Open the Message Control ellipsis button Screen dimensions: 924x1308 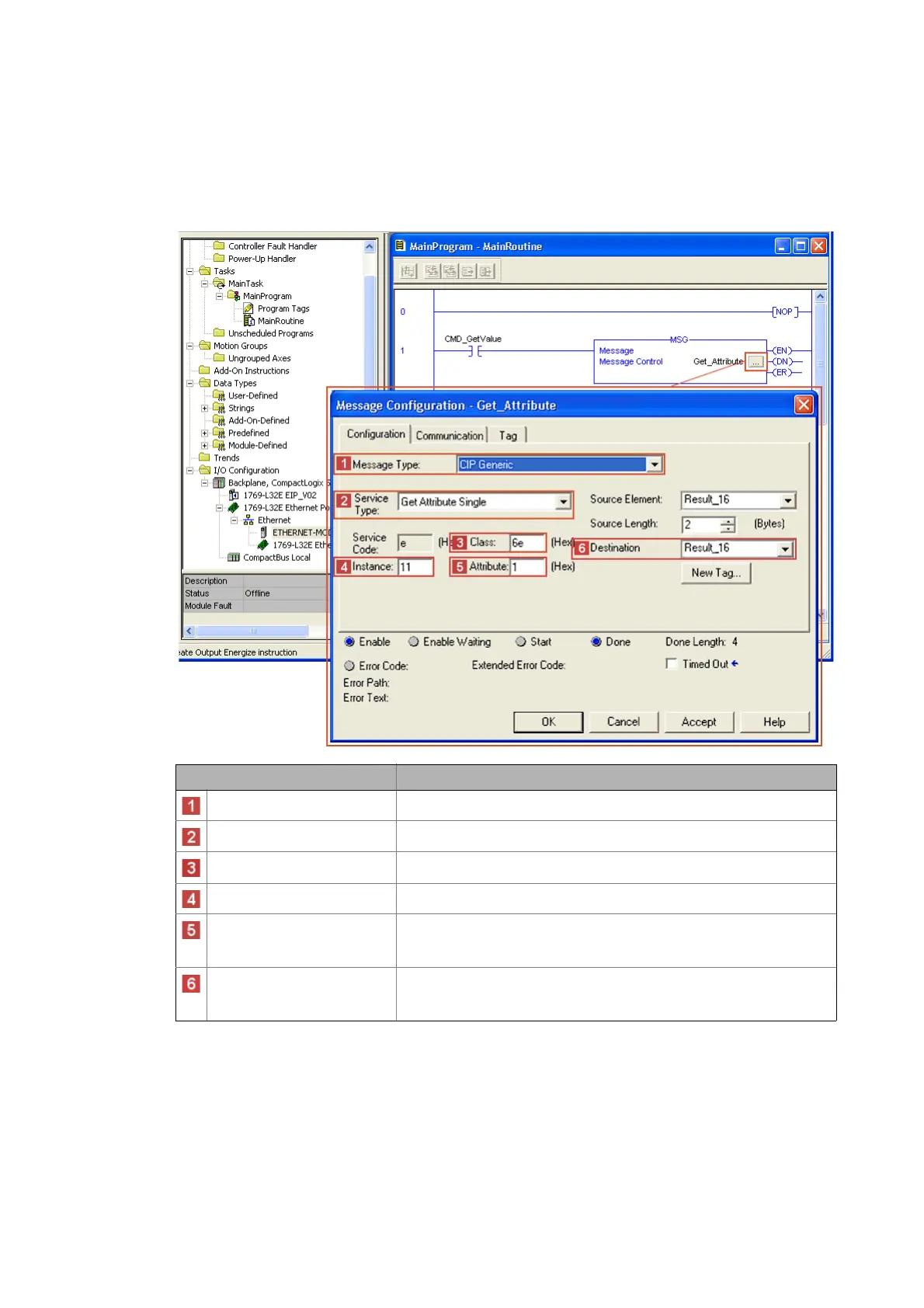click(x=755, y=362)
